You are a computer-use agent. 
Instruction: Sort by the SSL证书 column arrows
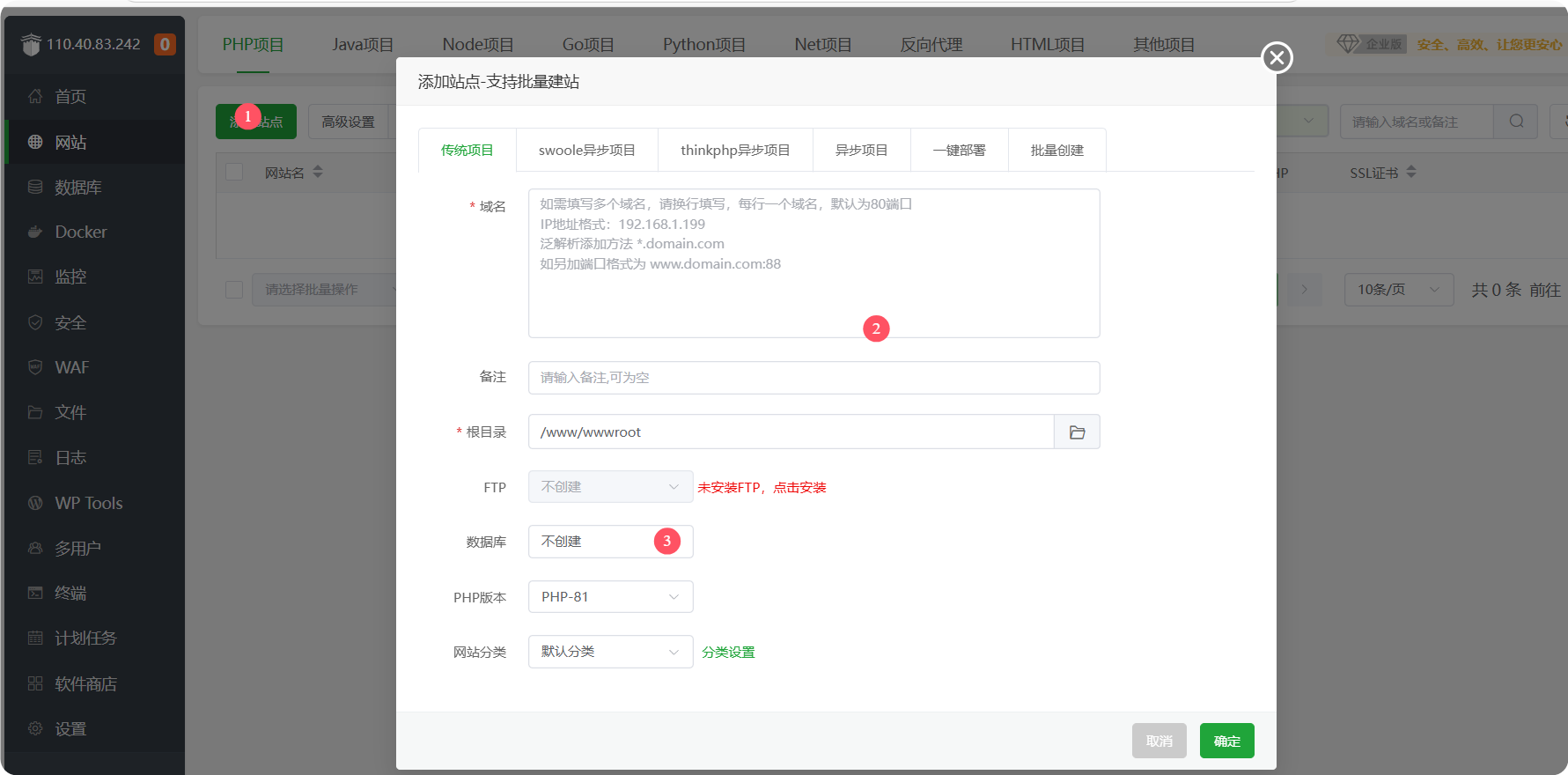coord(1411,173)
